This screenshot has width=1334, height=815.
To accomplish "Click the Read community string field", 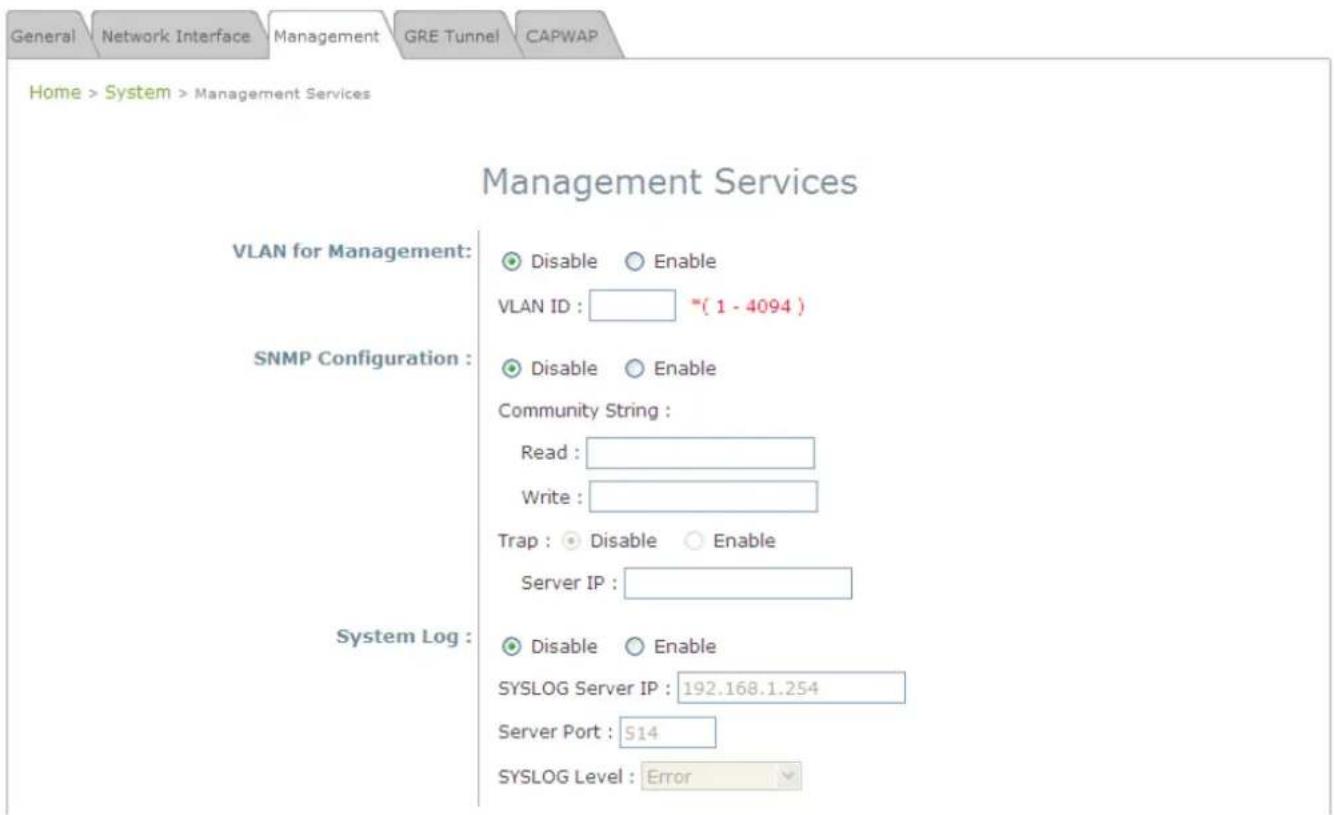I will point(700,453).
